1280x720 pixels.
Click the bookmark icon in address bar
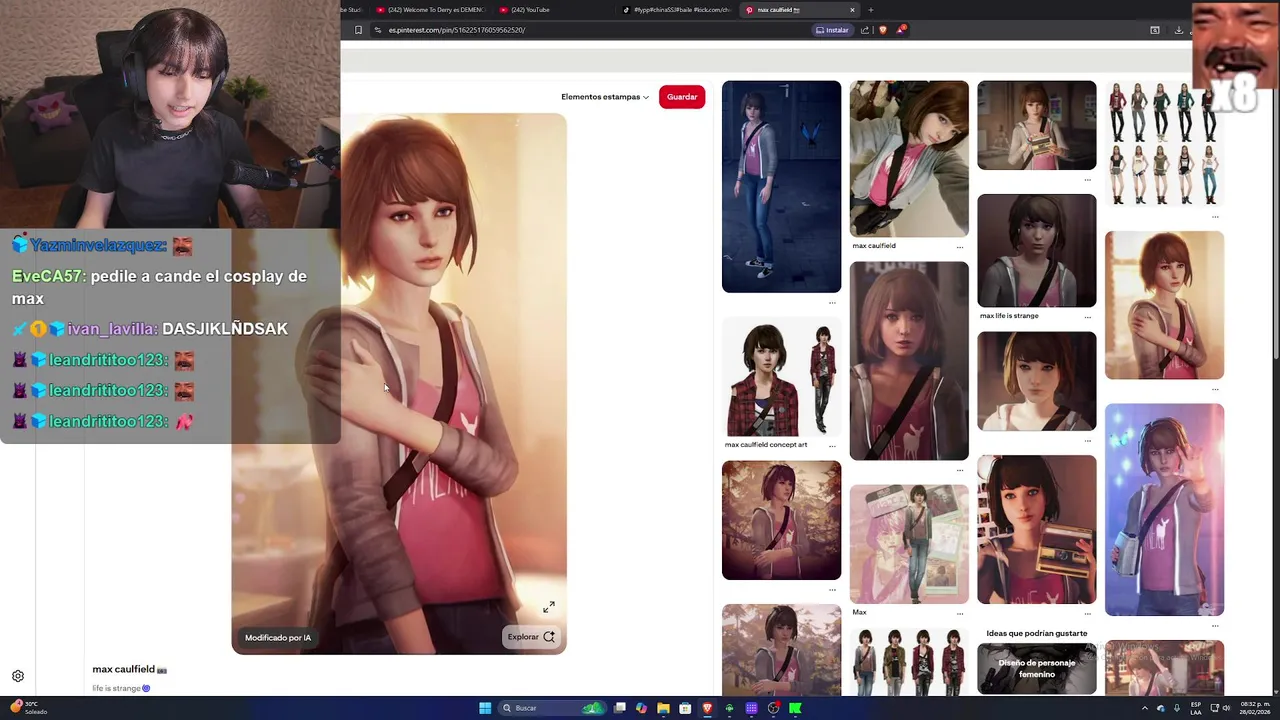pos(359,30)
